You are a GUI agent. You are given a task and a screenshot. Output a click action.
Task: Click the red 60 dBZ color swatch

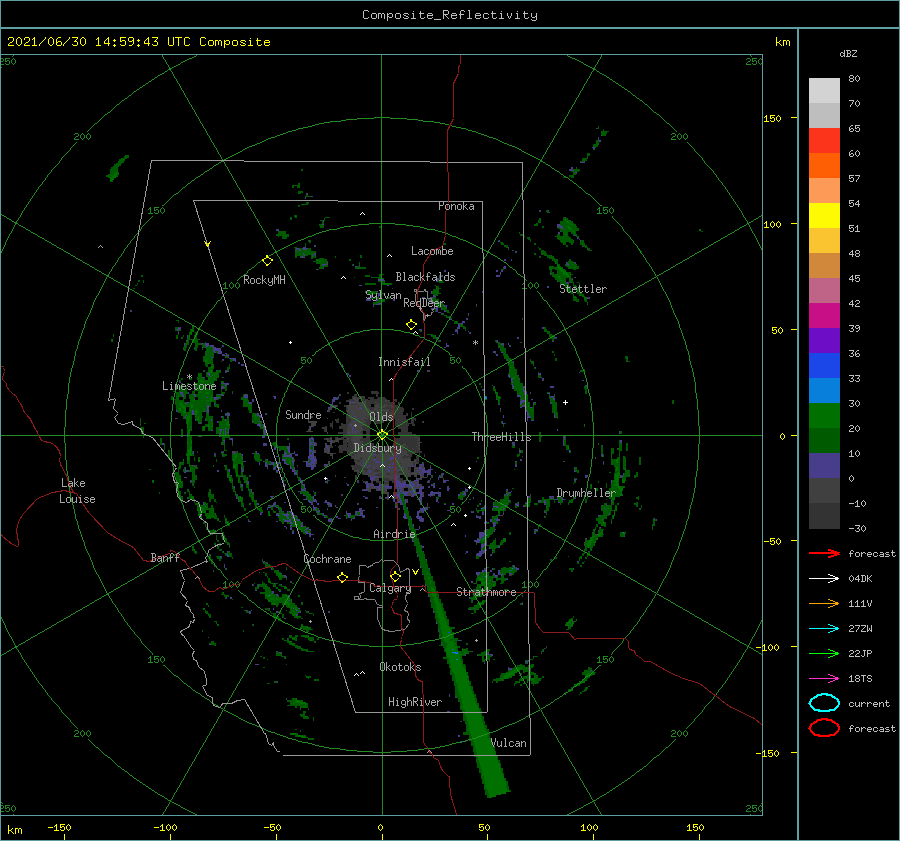(824, 141)
